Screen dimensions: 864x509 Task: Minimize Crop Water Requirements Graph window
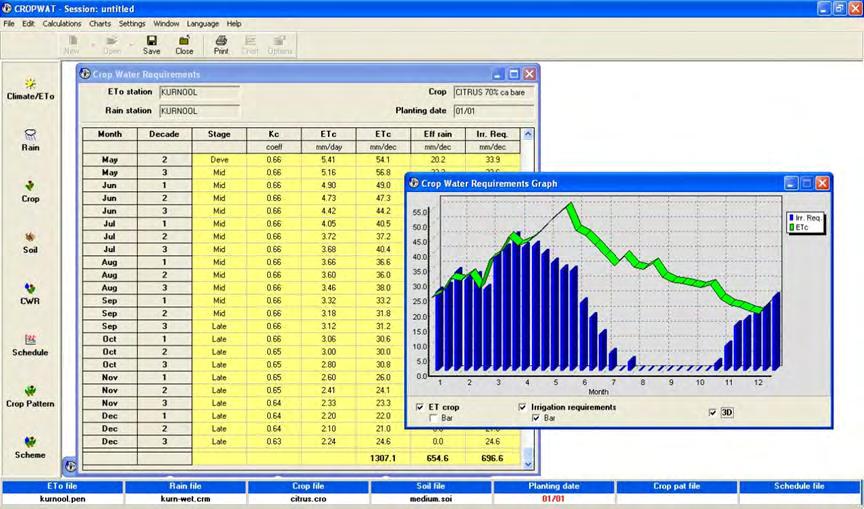tap(792, 183)
